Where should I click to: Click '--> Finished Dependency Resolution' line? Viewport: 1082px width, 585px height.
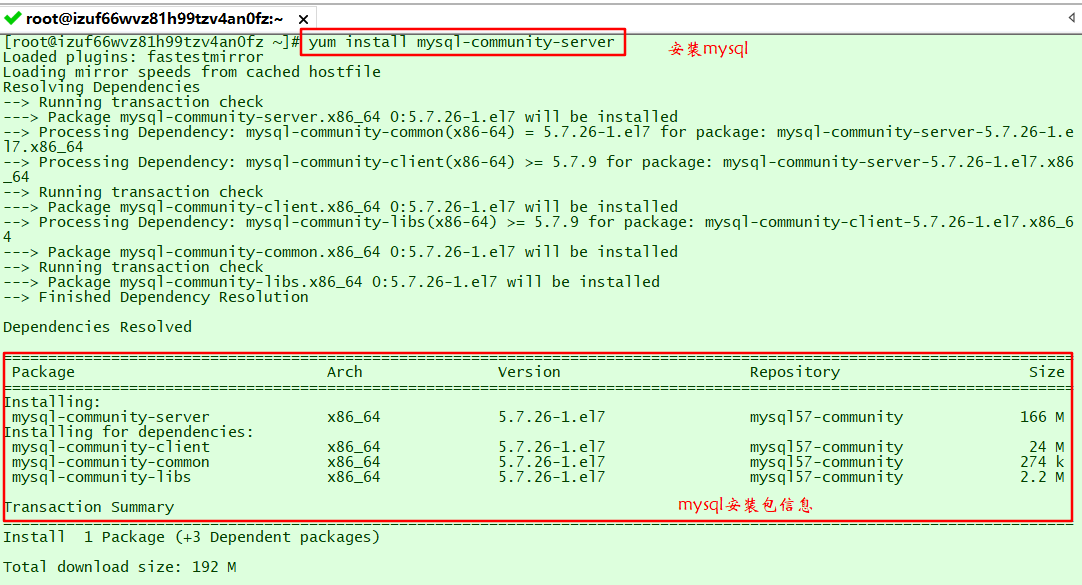coord(155,297)
